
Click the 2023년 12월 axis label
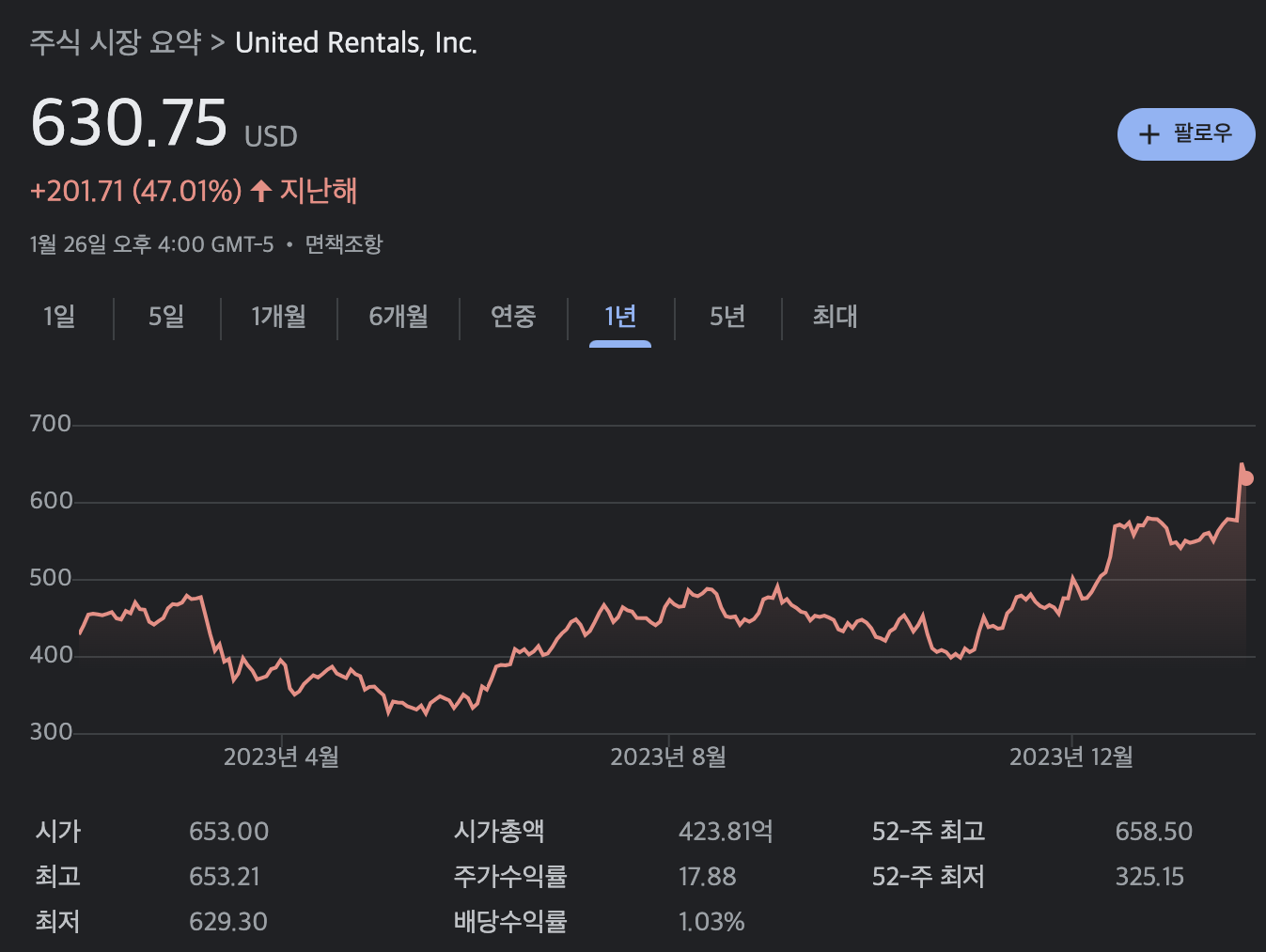click(x=1071, y=757)
